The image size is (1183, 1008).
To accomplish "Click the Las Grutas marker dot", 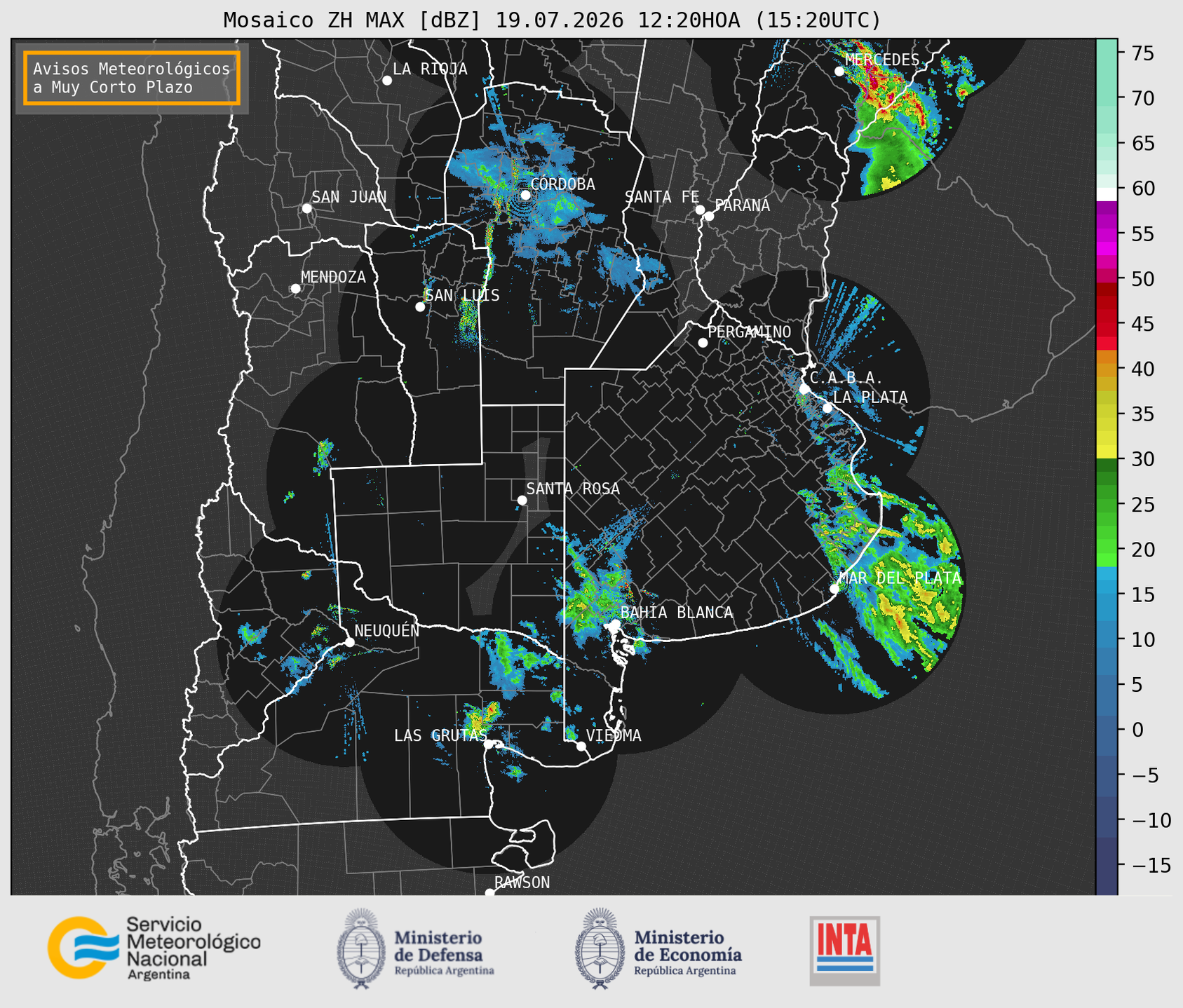I will tap(488, 744).
